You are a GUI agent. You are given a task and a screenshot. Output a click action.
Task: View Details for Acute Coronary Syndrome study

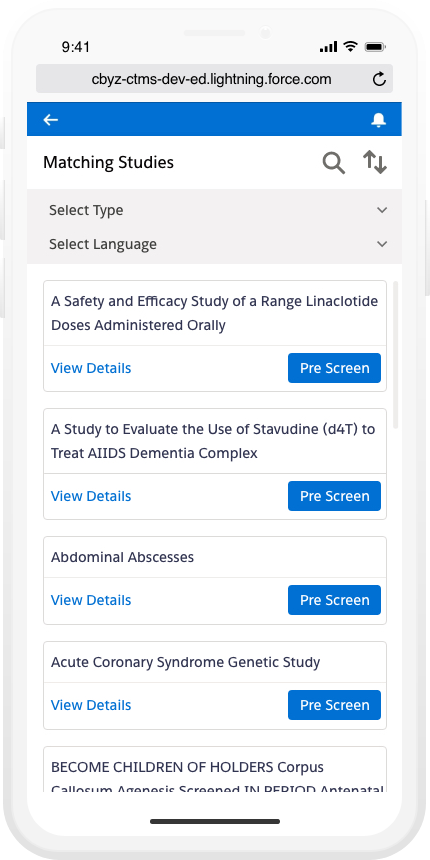pos(91,705)
